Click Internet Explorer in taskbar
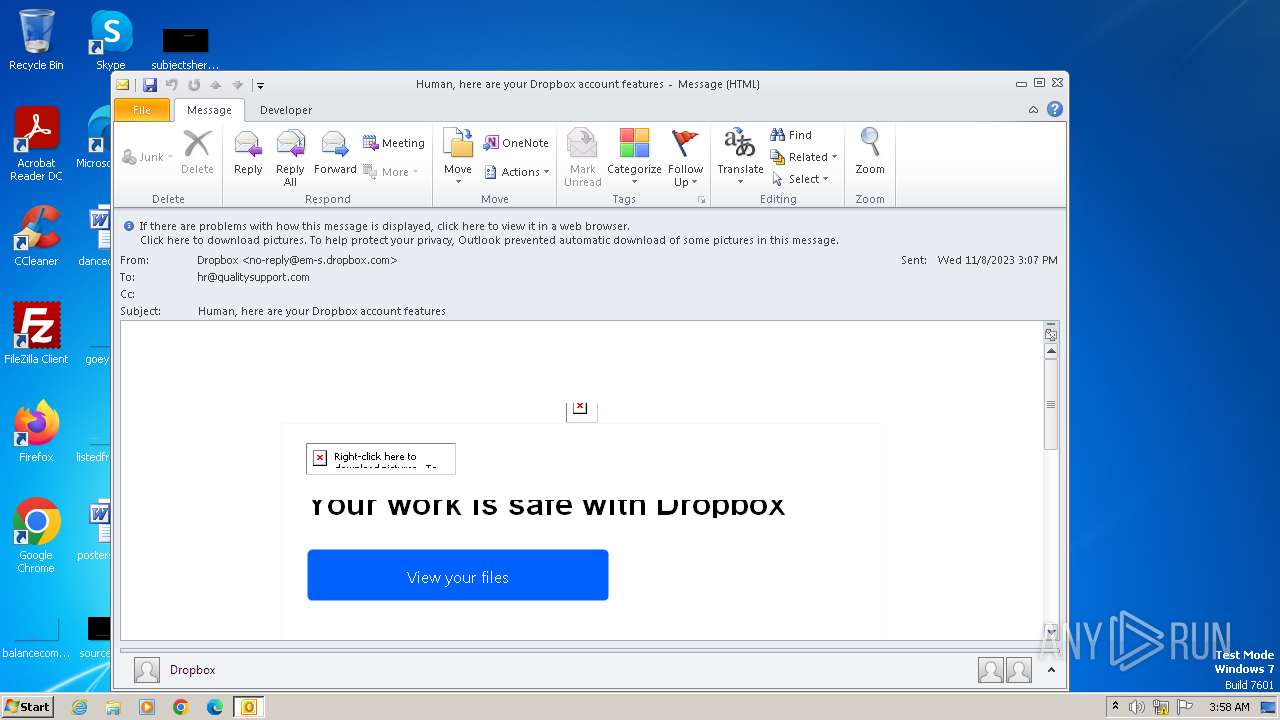This screenshot has width=1280, height=720. pyautogui.click(x=79, y=707)
